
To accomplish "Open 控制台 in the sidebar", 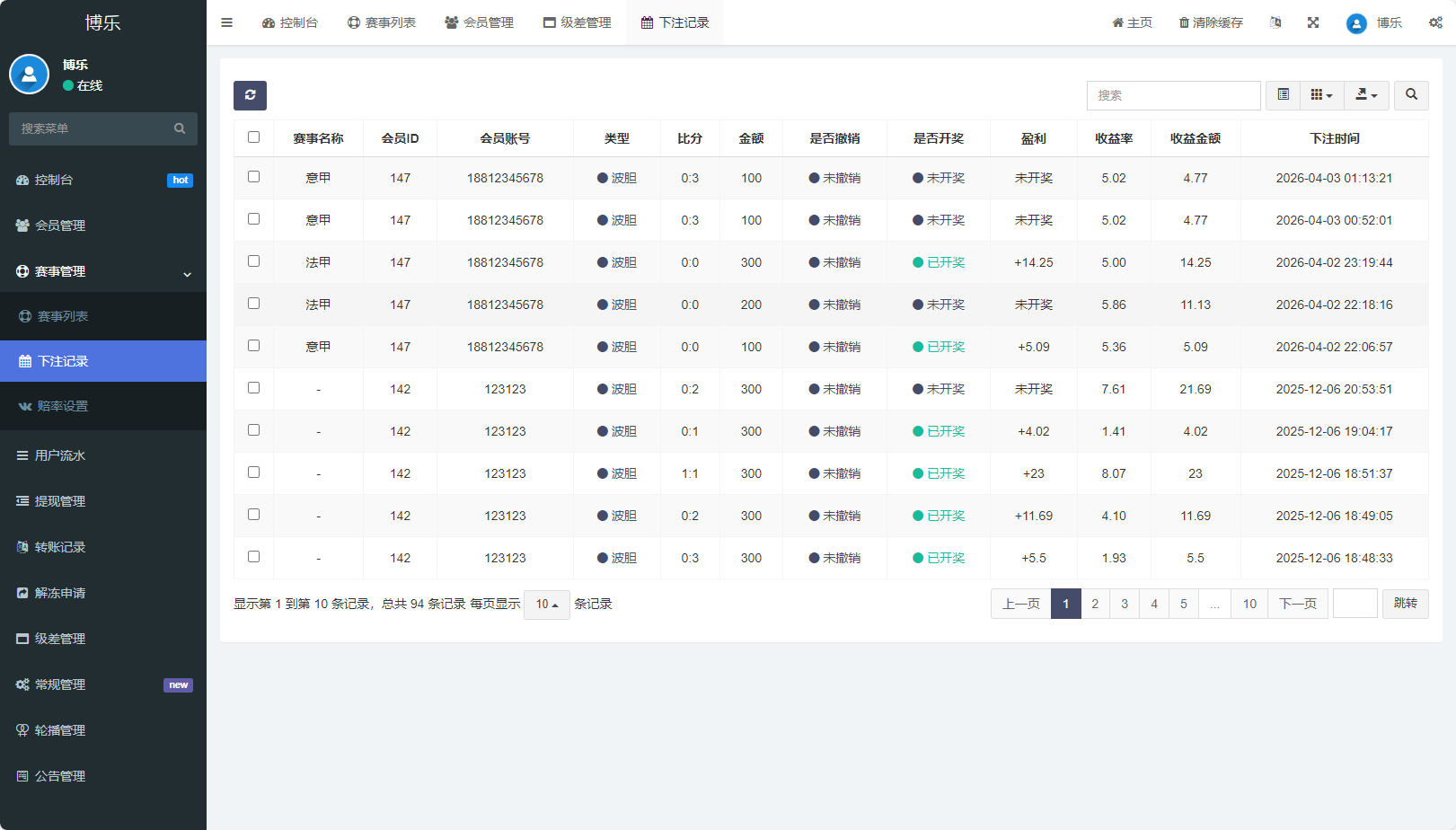I will pos(103,180).
